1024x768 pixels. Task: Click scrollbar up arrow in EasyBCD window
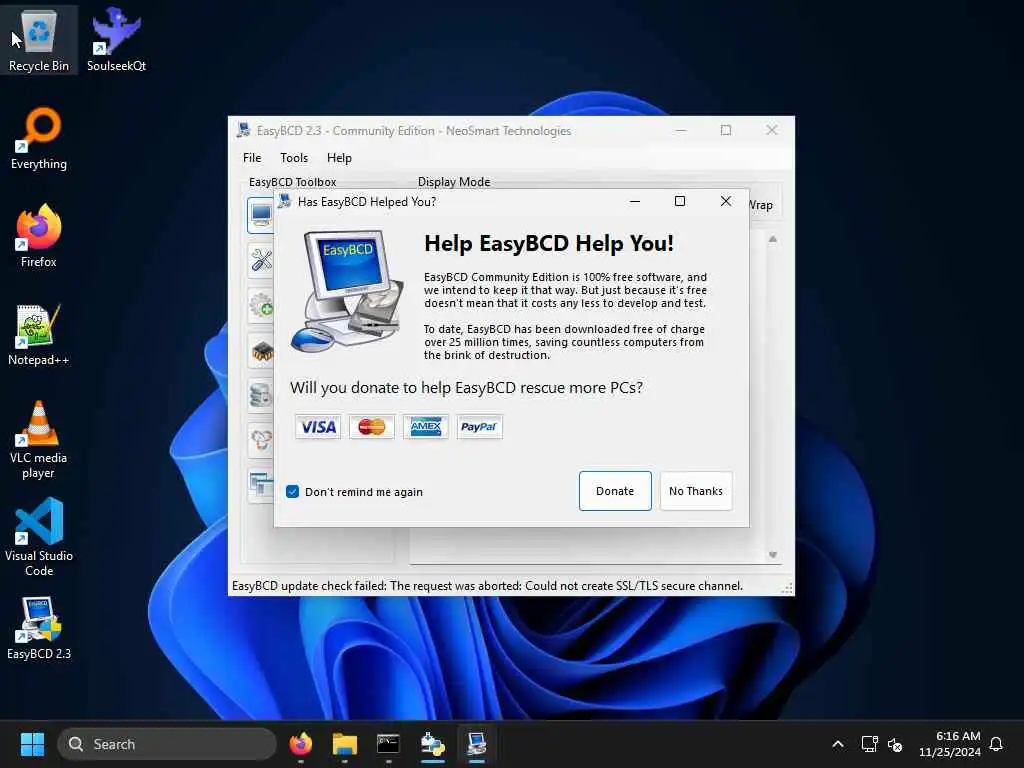click(x=773, y=240)
